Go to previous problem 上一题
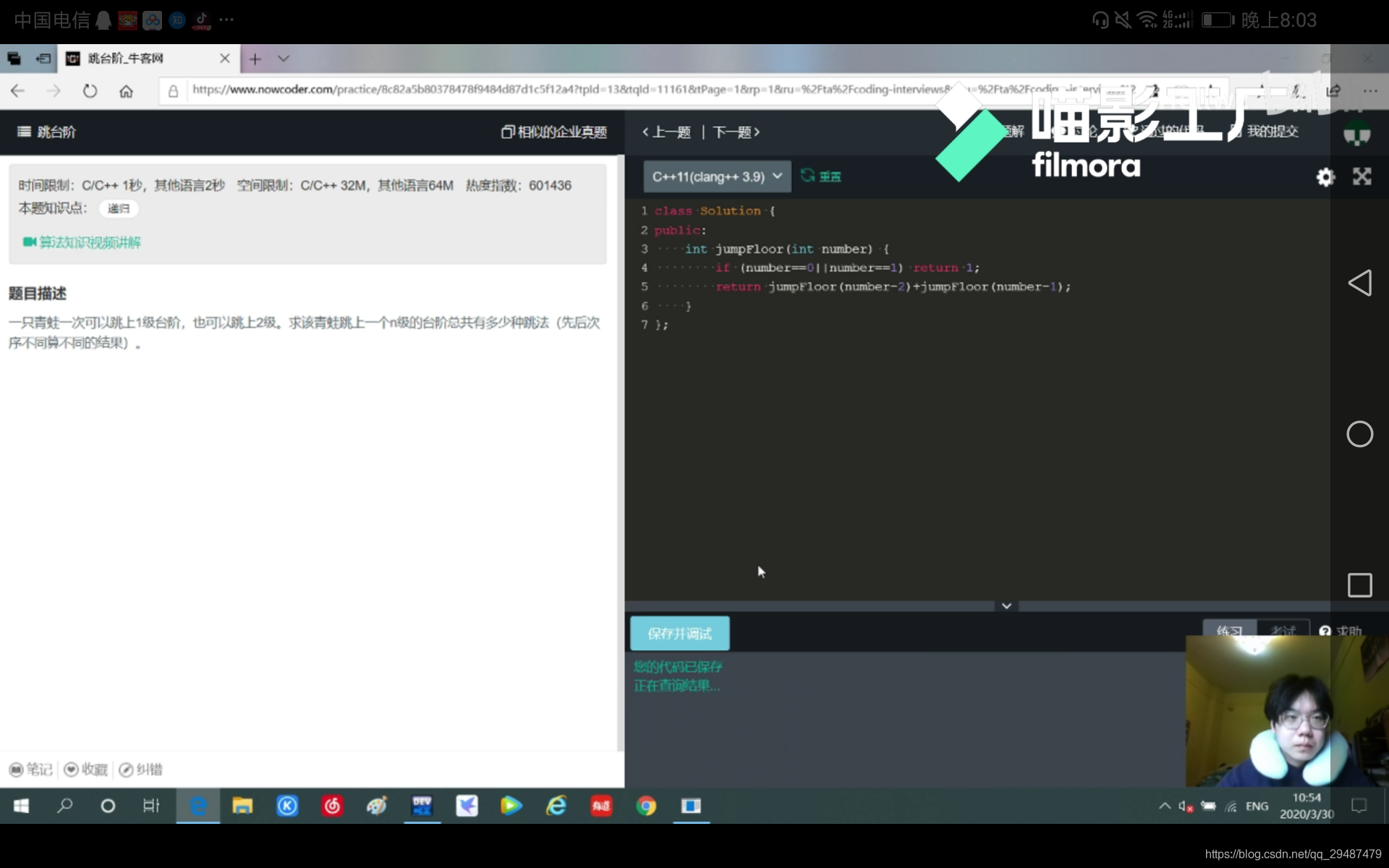The width and height of the screenshot is (1389, 868). (666, 132)
